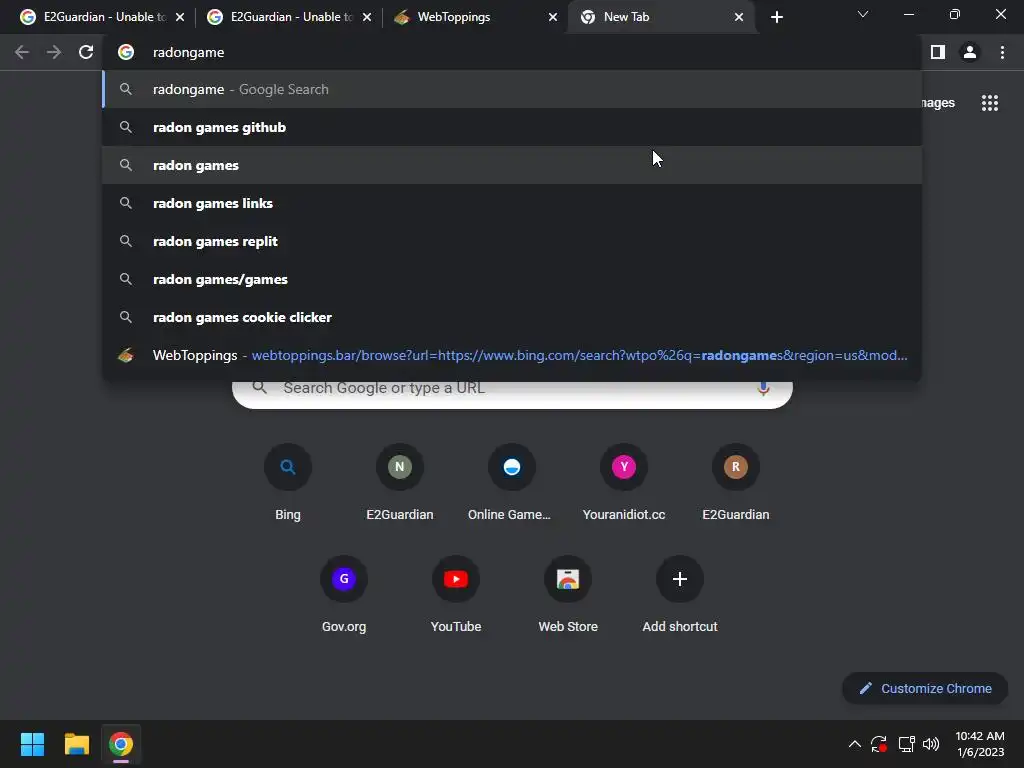This screenshot has height=768, width=1024.
Task: Go forward to next page
Action: 54,52
